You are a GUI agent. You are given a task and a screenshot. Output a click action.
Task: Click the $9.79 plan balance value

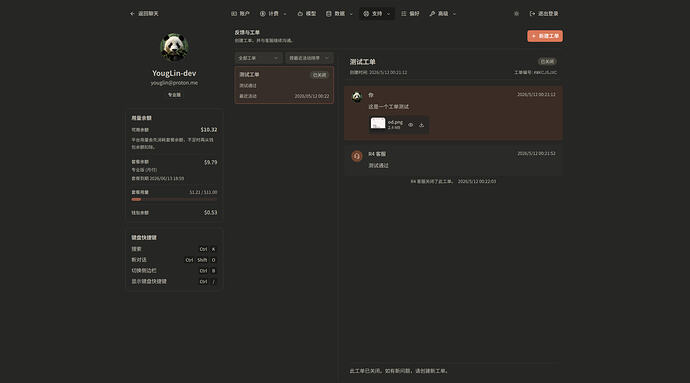pyautogui.click(x=210, y=162)
